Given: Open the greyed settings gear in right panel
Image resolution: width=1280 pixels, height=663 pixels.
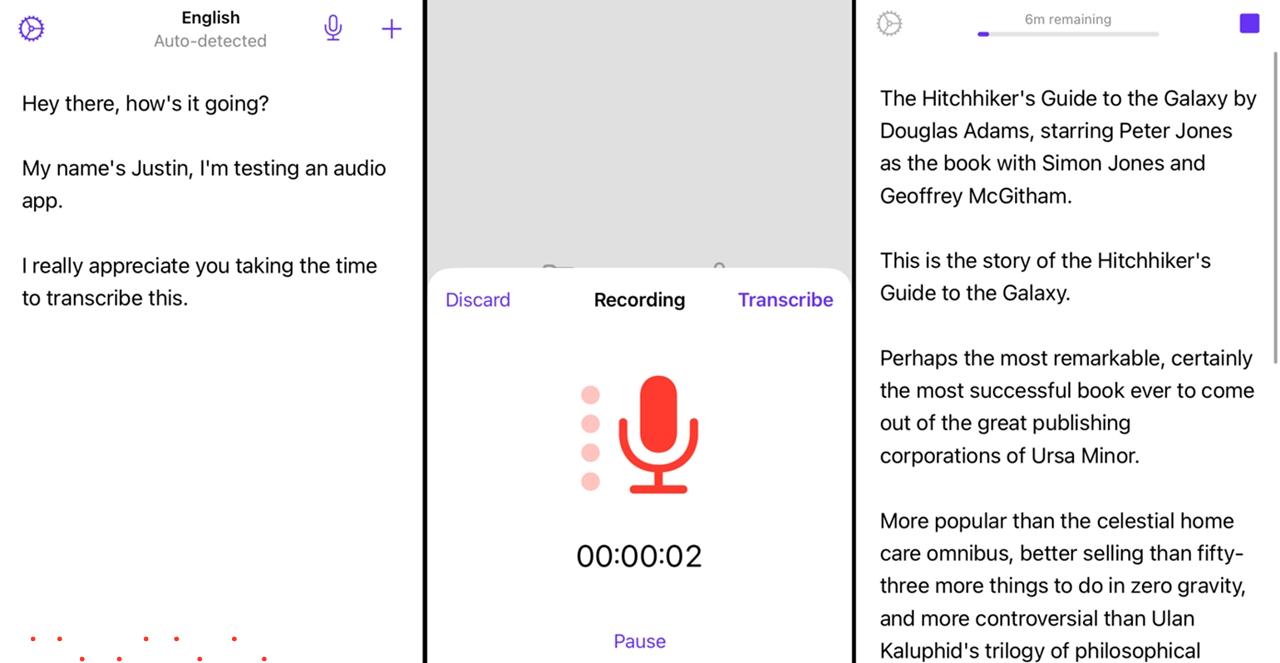Looking at the screenshot, I should tap(889, 24).
